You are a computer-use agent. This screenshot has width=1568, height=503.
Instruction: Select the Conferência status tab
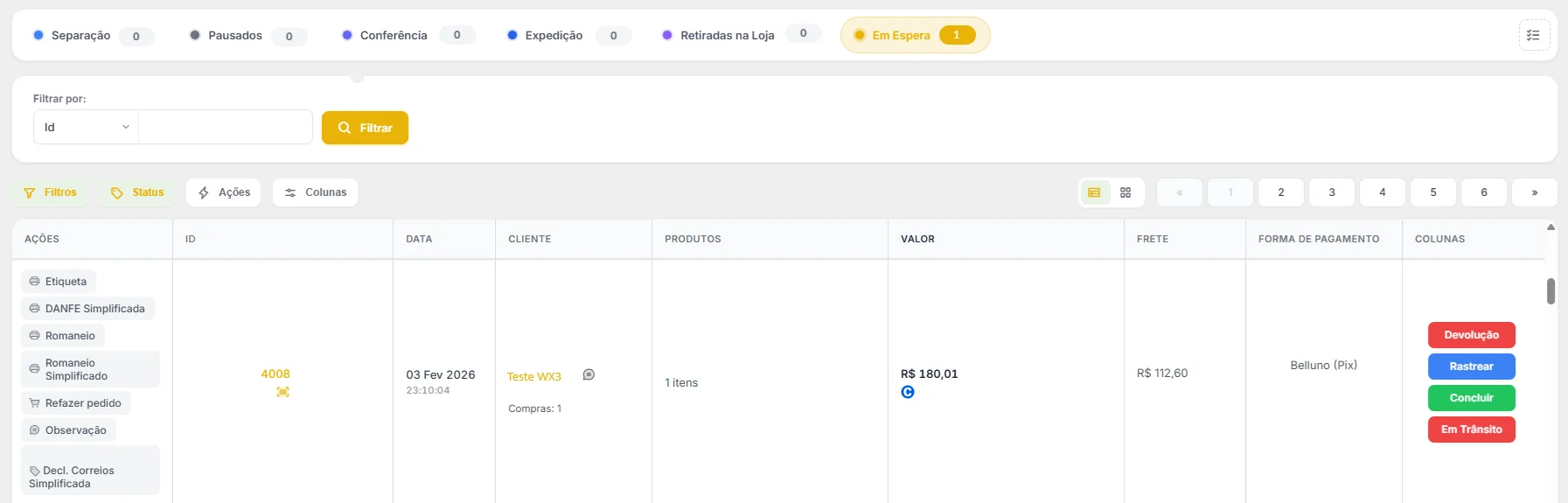408,35
